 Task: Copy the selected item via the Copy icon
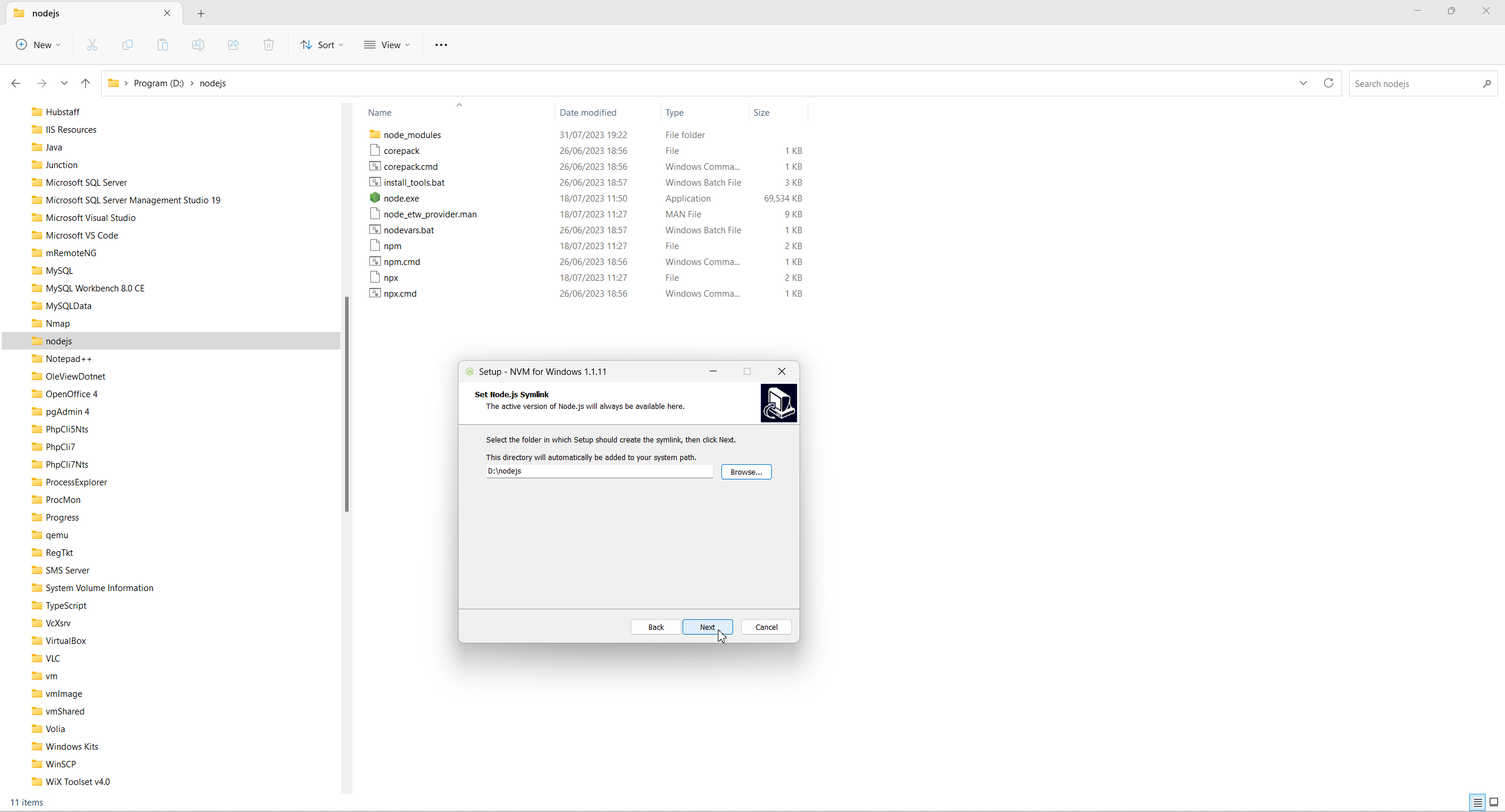click(127, 45)
